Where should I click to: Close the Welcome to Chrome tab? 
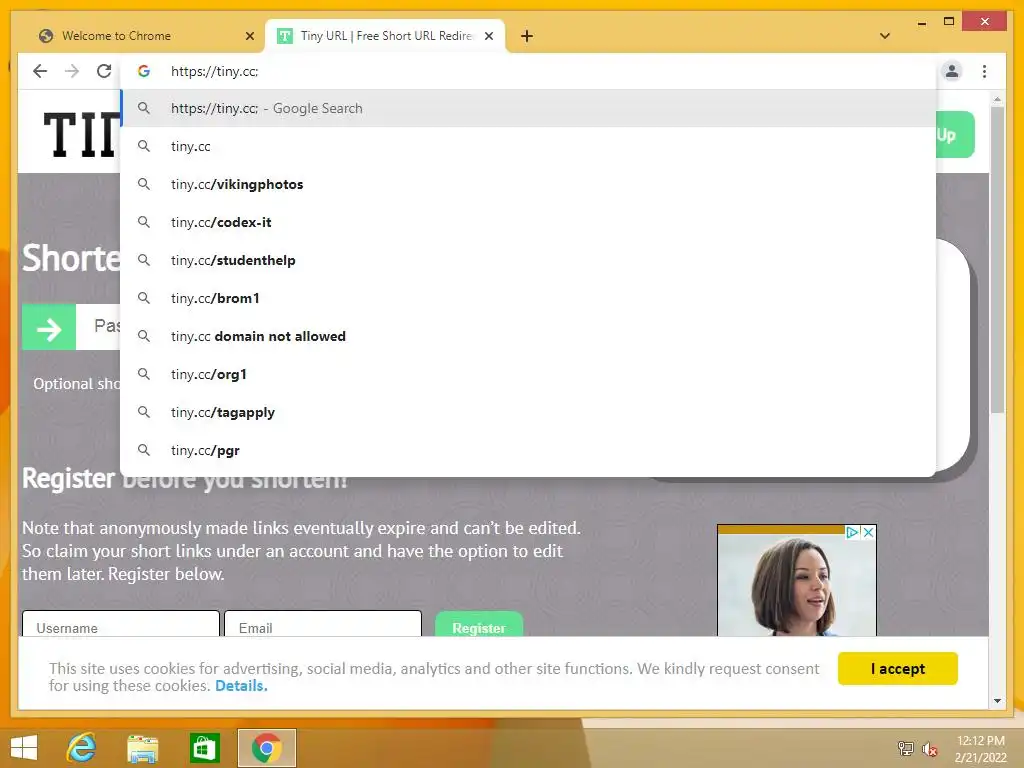point(249,36)
